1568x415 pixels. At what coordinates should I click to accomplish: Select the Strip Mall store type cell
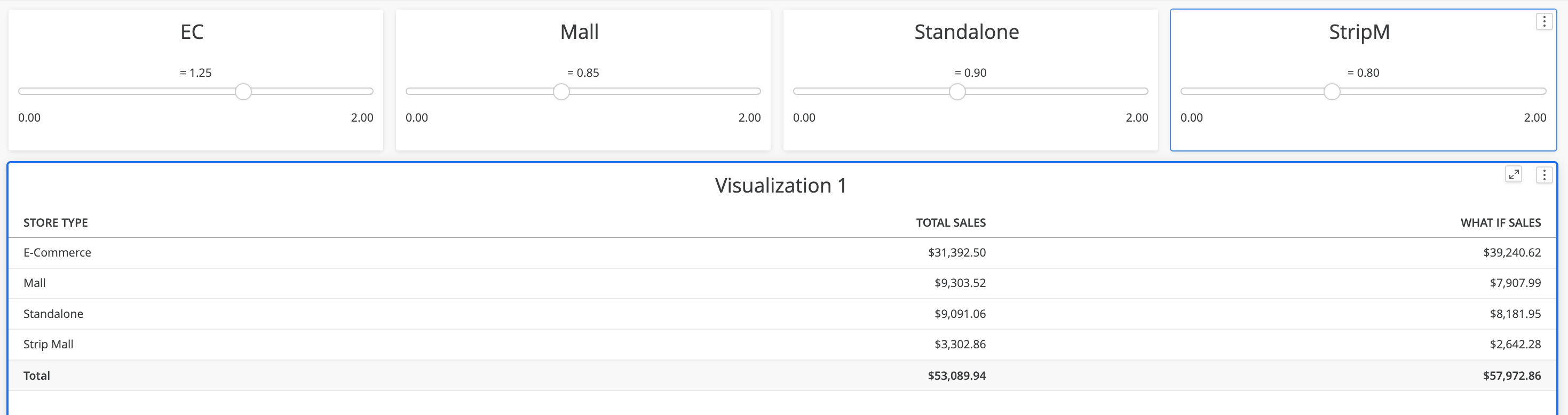(x=48, y=345)
